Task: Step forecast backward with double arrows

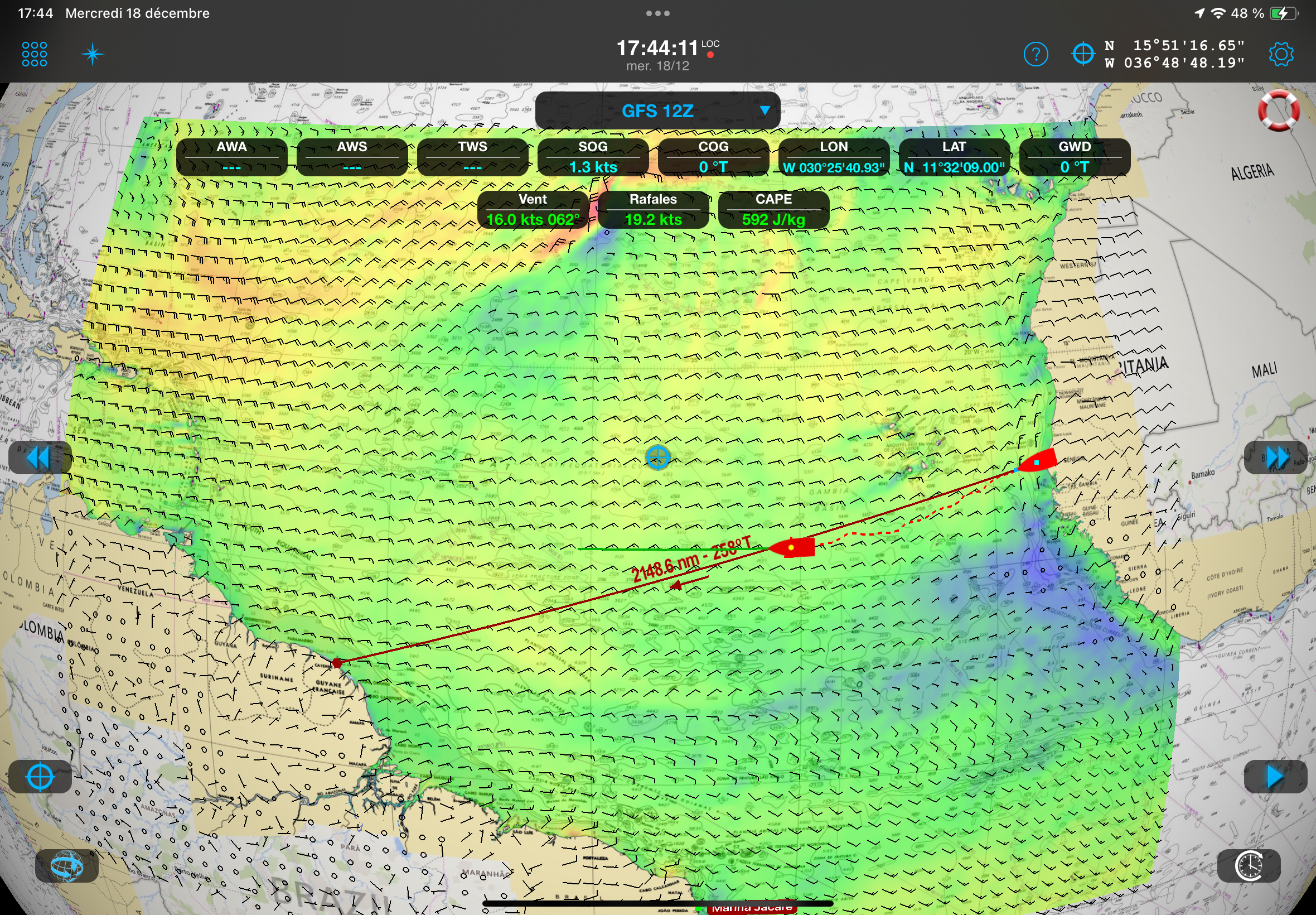Action: coord(39,458)
